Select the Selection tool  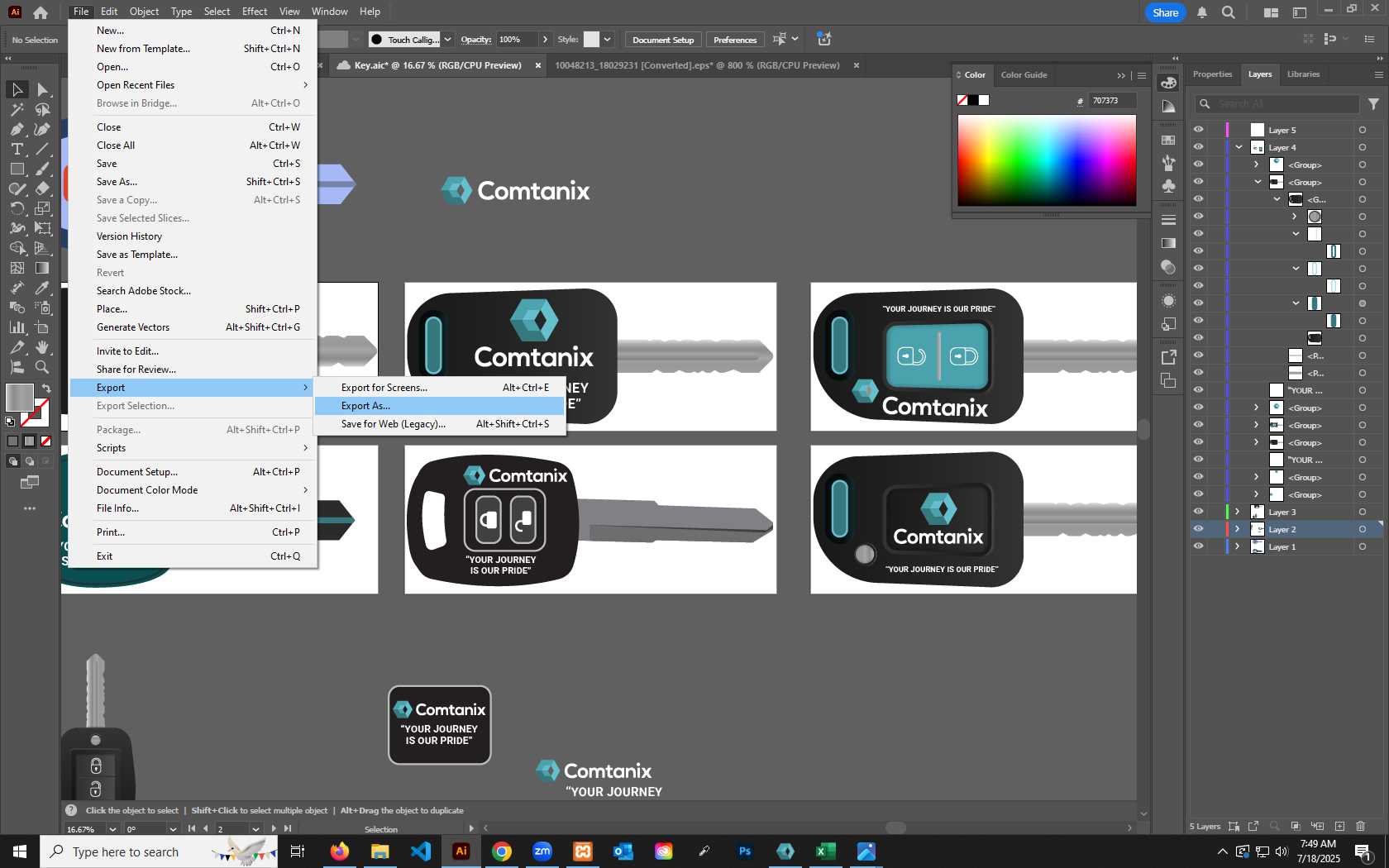coord(17,89)
